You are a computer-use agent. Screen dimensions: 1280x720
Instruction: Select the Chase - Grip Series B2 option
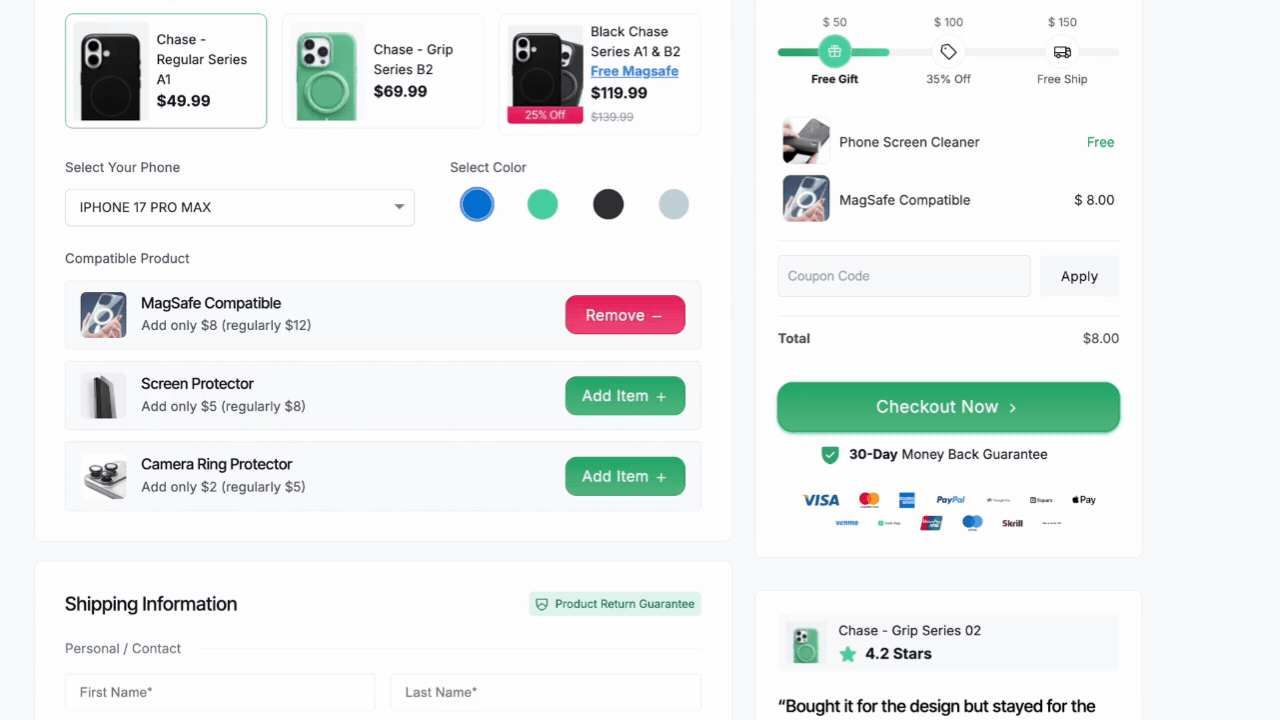click(x=383, y=71)
